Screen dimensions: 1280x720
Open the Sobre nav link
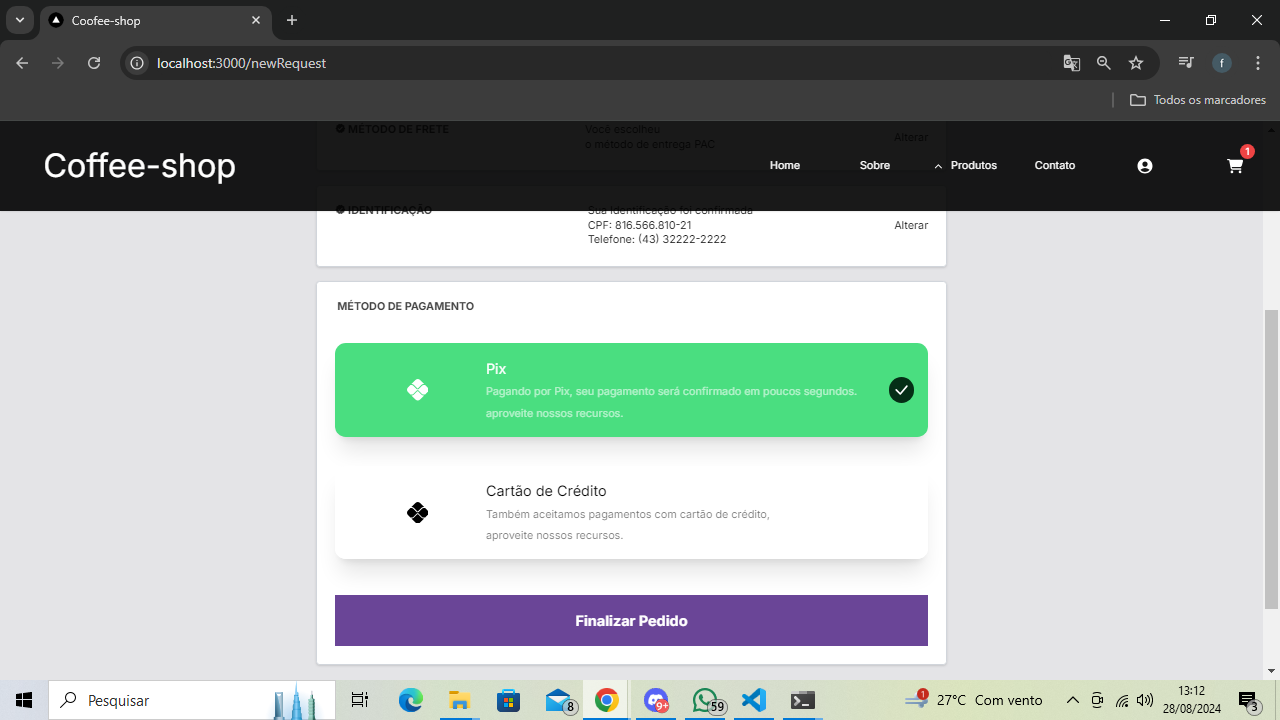pos(875,166)
